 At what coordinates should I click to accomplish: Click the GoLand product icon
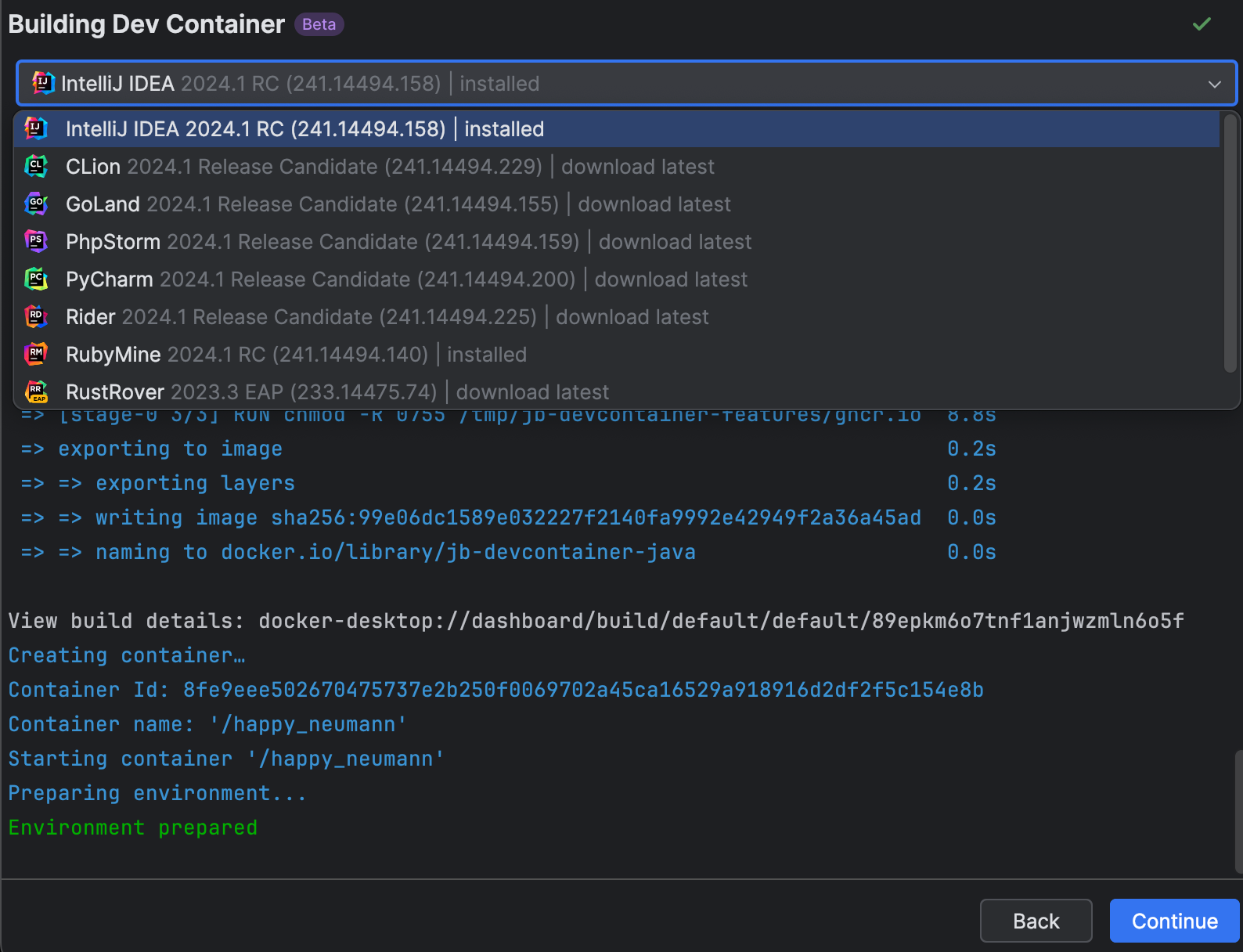(x=36, y=204)
